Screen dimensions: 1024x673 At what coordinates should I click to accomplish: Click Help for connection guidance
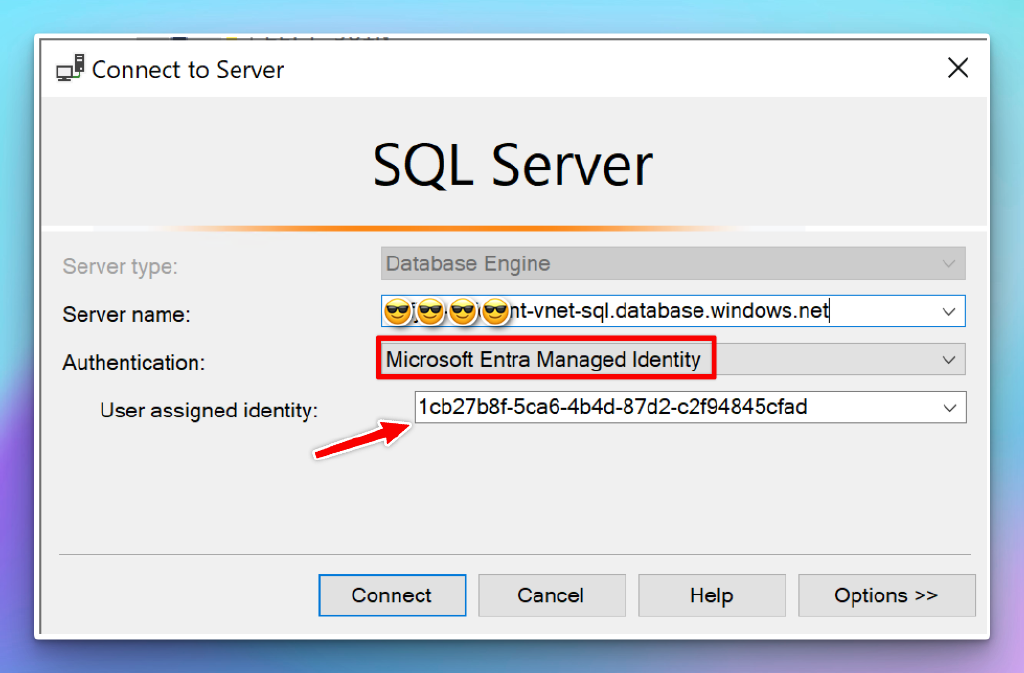coord(711,595)
